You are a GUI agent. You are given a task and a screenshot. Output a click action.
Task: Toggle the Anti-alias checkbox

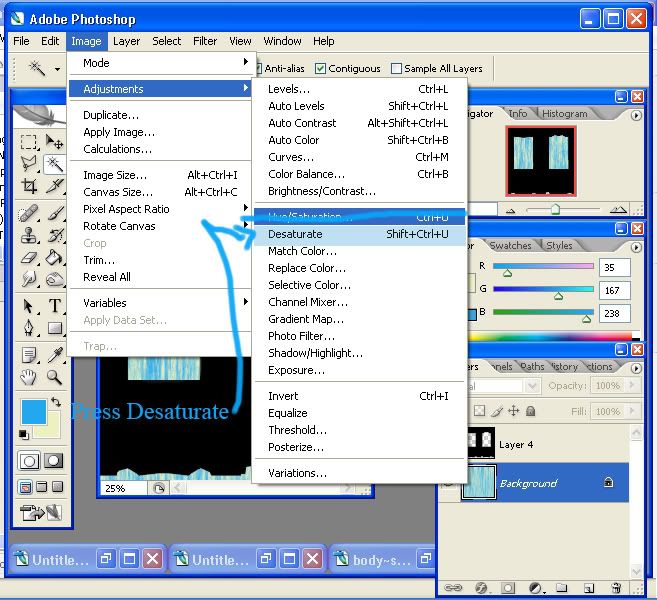point(258,68)
